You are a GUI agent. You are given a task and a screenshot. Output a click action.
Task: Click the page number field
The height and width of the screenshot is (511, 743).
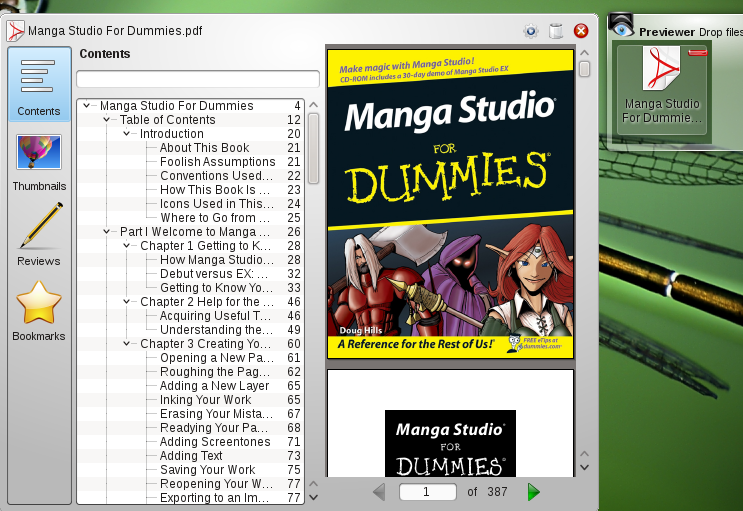(x=428, y=492)
